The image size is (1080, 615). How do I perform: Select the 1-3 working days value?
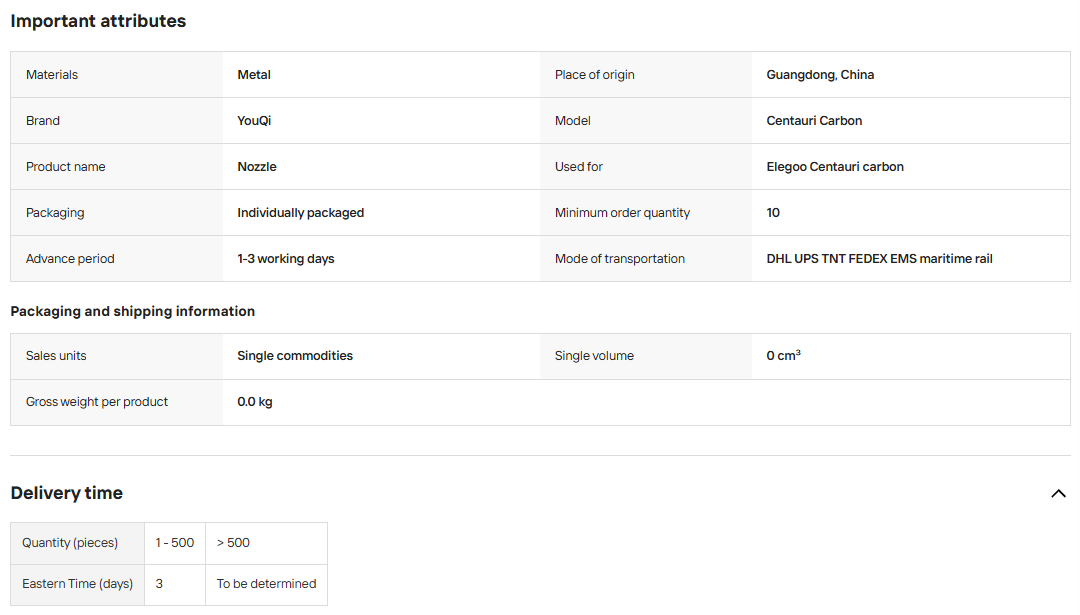(286, 259)
